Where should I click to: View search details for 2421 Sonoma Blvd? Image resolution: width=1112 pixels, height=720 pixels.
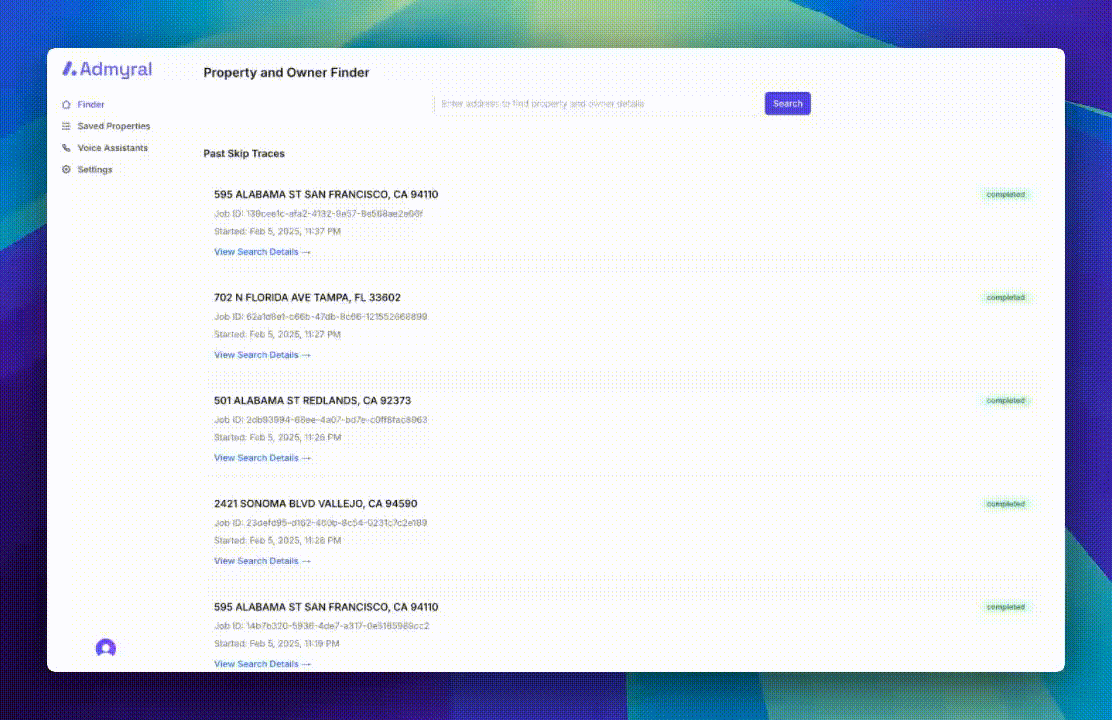click(262, 561)
